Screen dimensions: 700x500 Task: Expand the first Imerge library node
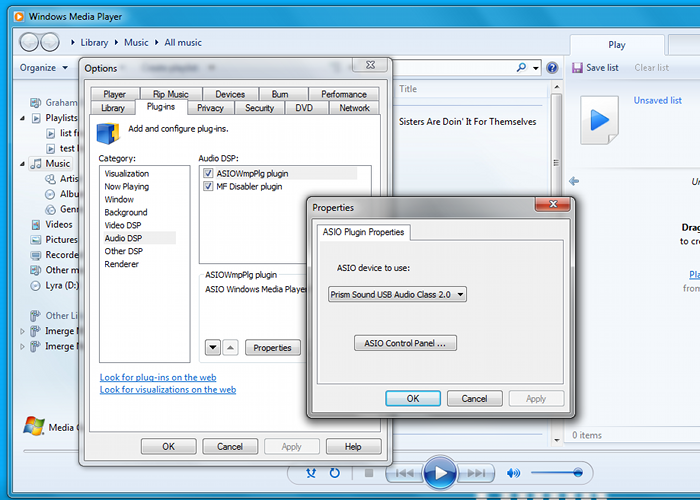[22, 331]
